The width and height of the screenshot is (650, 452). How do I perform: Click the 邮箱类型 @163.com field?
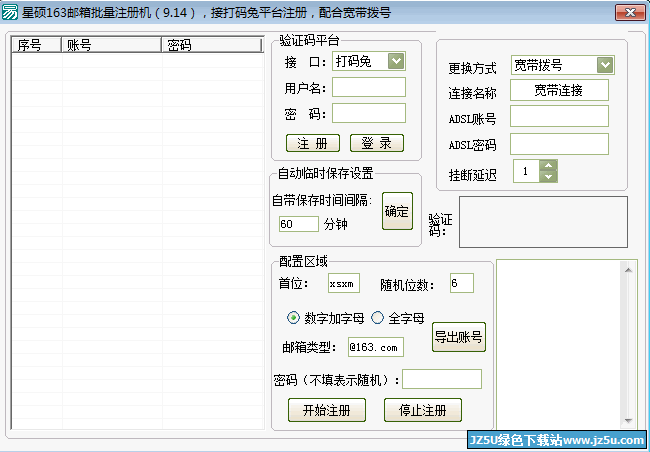pos(376,347)
